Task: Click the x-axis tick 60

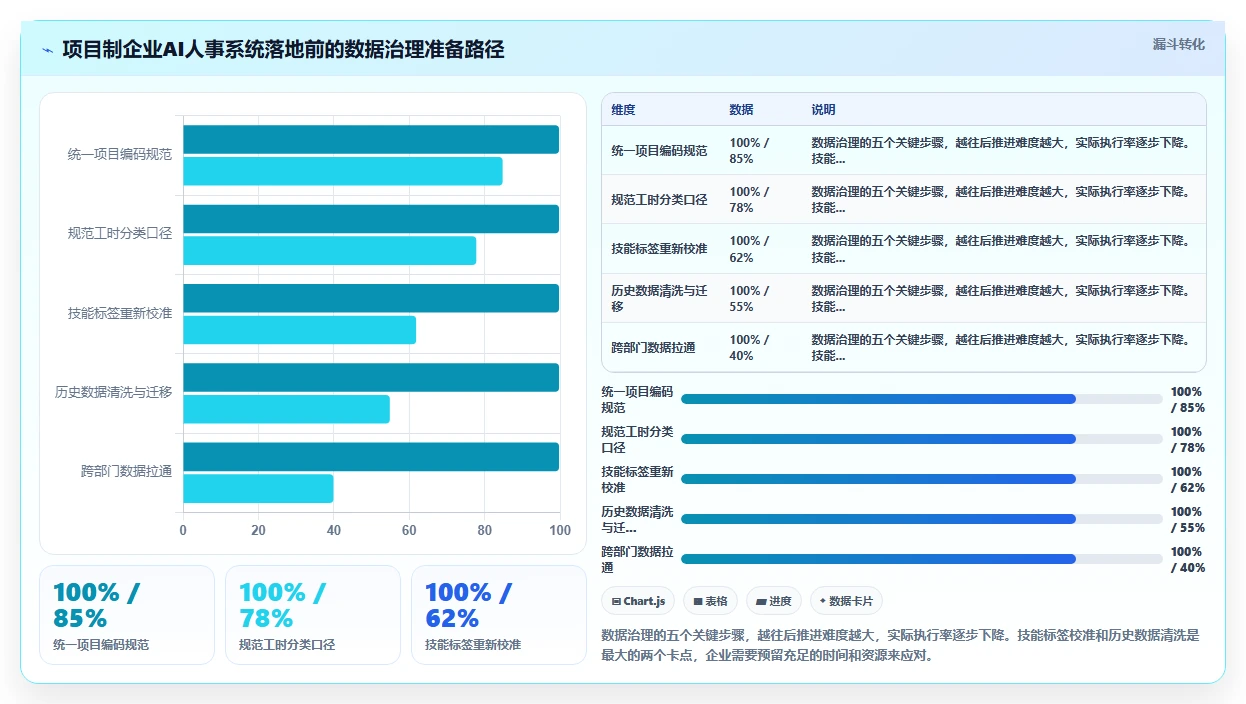Action: [409, 530]
